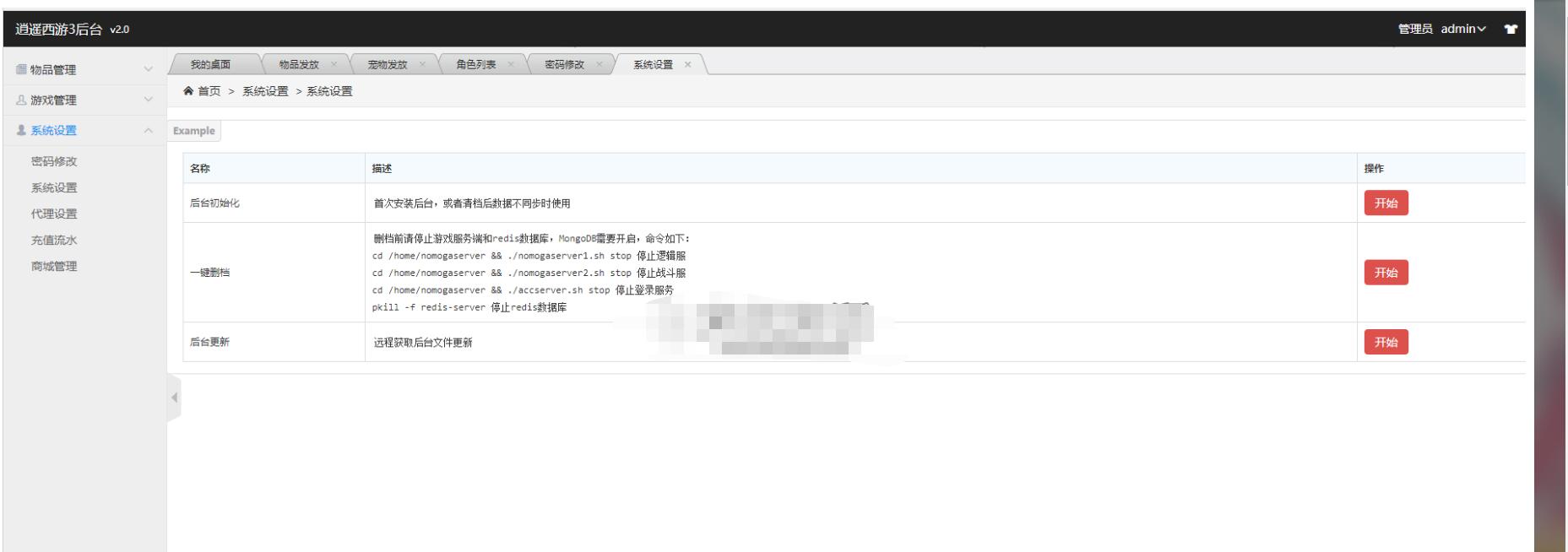
Task: Click the skin theme shirt icon
Action: [1510, 30]
